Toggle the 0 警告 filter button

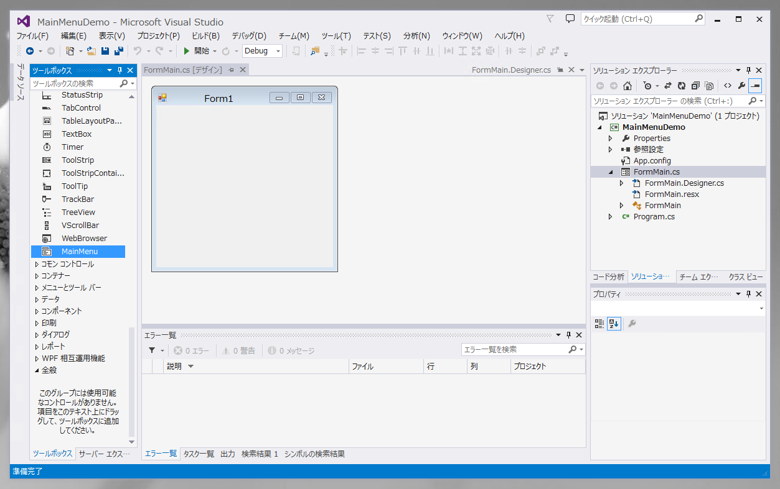[x=238, y=351]
